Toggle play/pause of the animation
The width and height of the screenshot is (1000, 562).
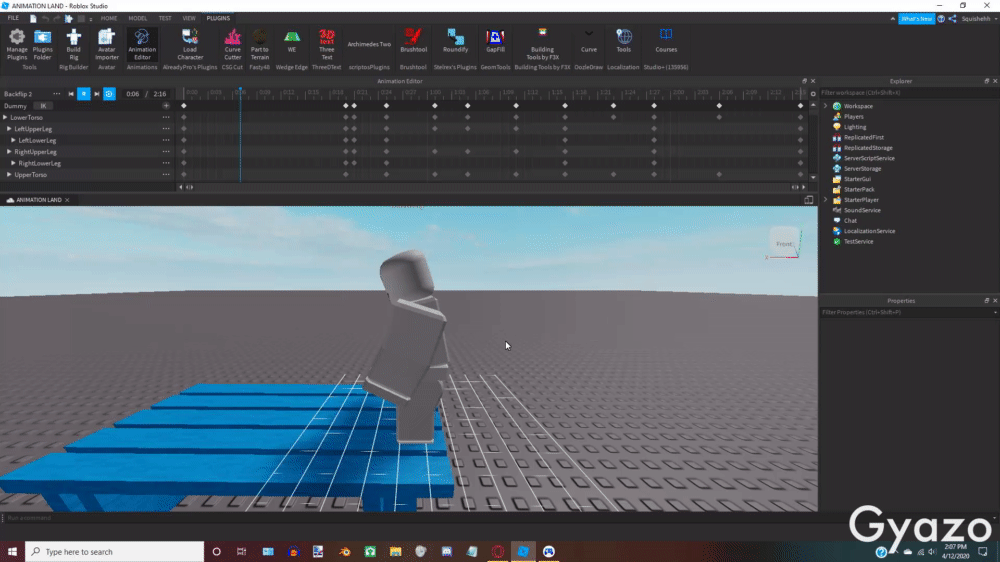84,94
